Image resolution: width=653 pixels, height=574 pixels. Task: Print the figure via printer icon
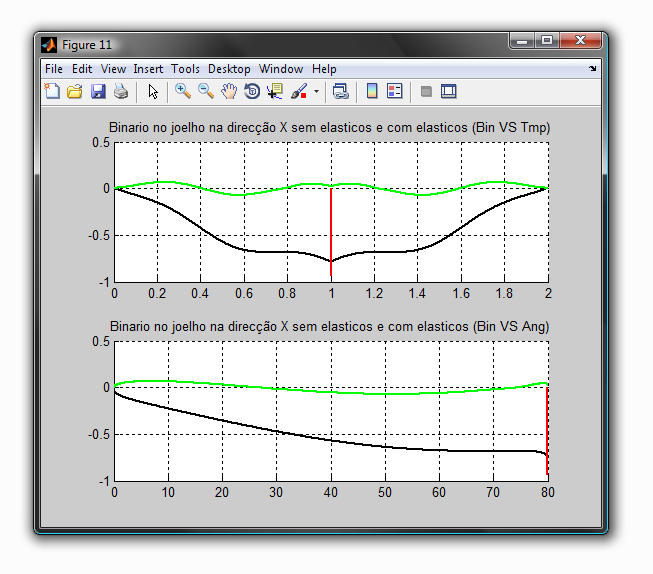coord(121,92)
